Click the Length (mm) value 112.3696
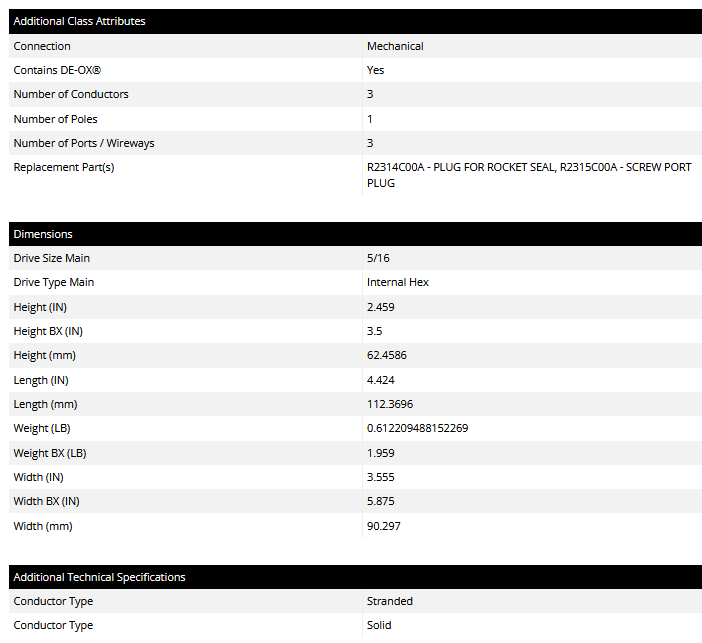Screen dimensions: 702x643 390,404
